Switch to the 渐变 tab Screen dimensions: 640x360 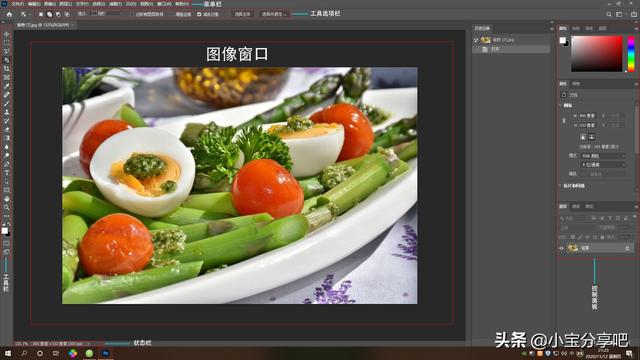[x=589, y=29]
